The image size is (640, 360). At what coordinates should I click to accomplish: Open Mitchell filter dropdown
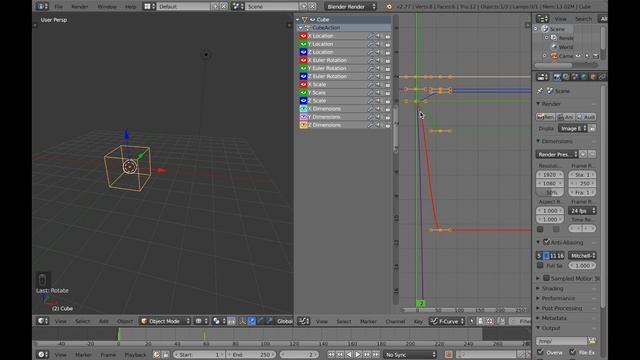pyautogui.click(x=582, y=256)
